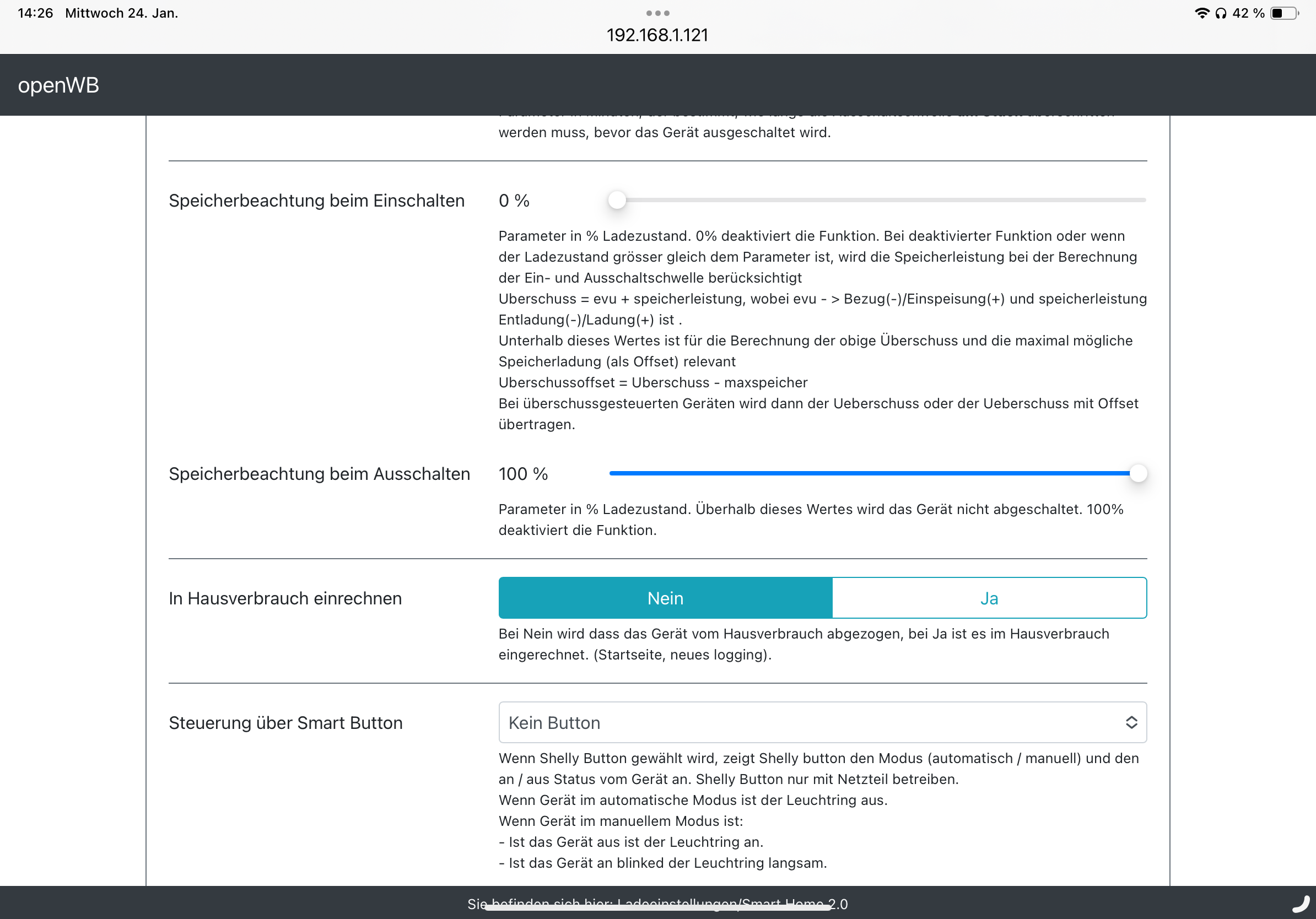The height and width of the screenshot is (919, 1316).
Task: Open the Kein Button dropdown
Action: pyautogui.click(x=822, y=722)
